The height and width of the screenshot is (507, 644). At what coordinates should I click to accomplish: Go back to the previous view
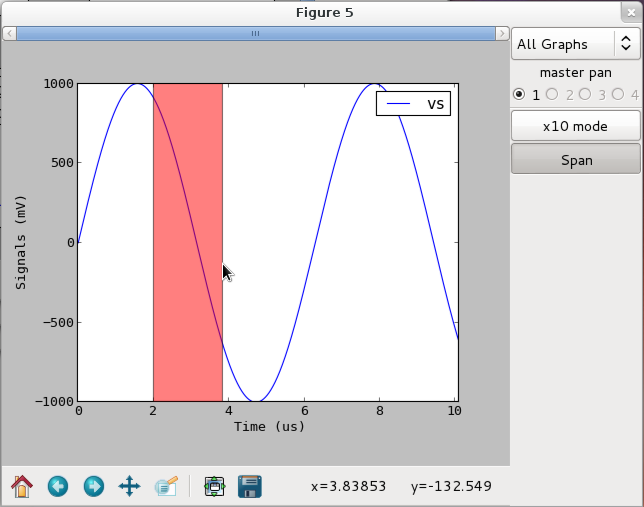(58, 486)
